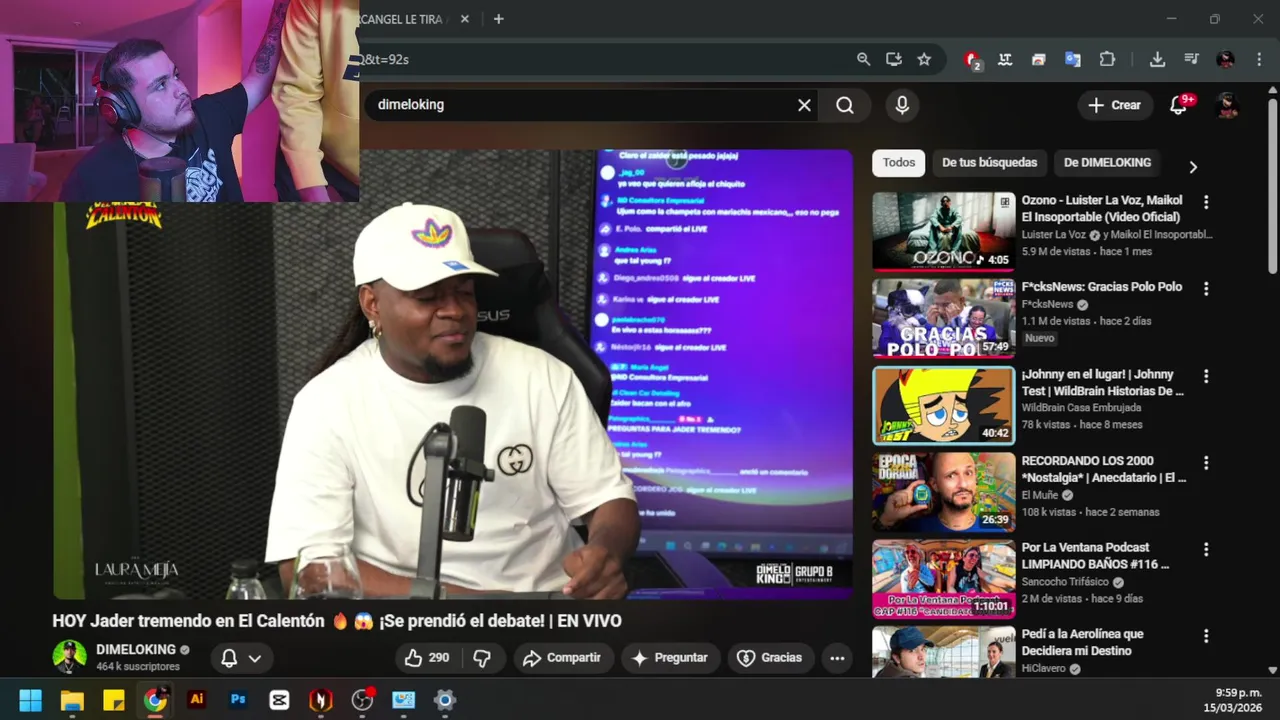Open OBS Studio from the taskbar
Viewport: 1280px width, 720px height.
click(362, 700)
